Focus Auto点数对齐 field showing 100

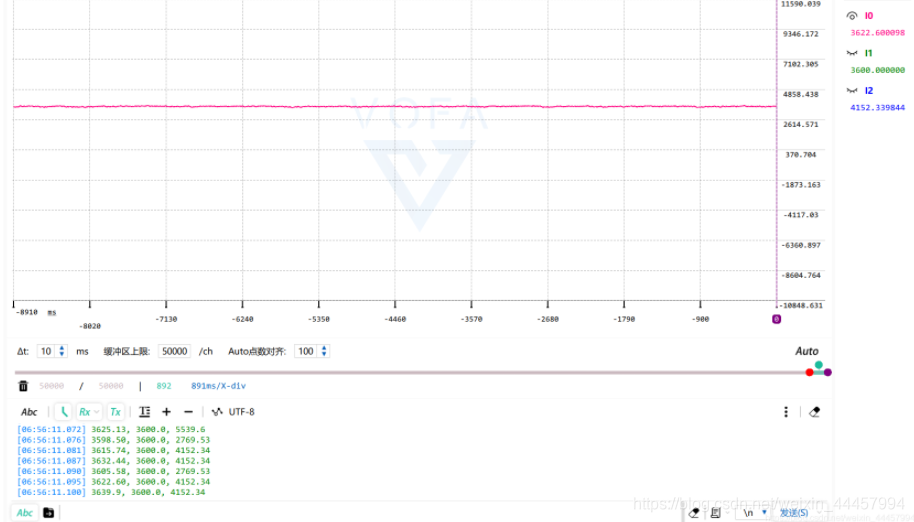306,351
